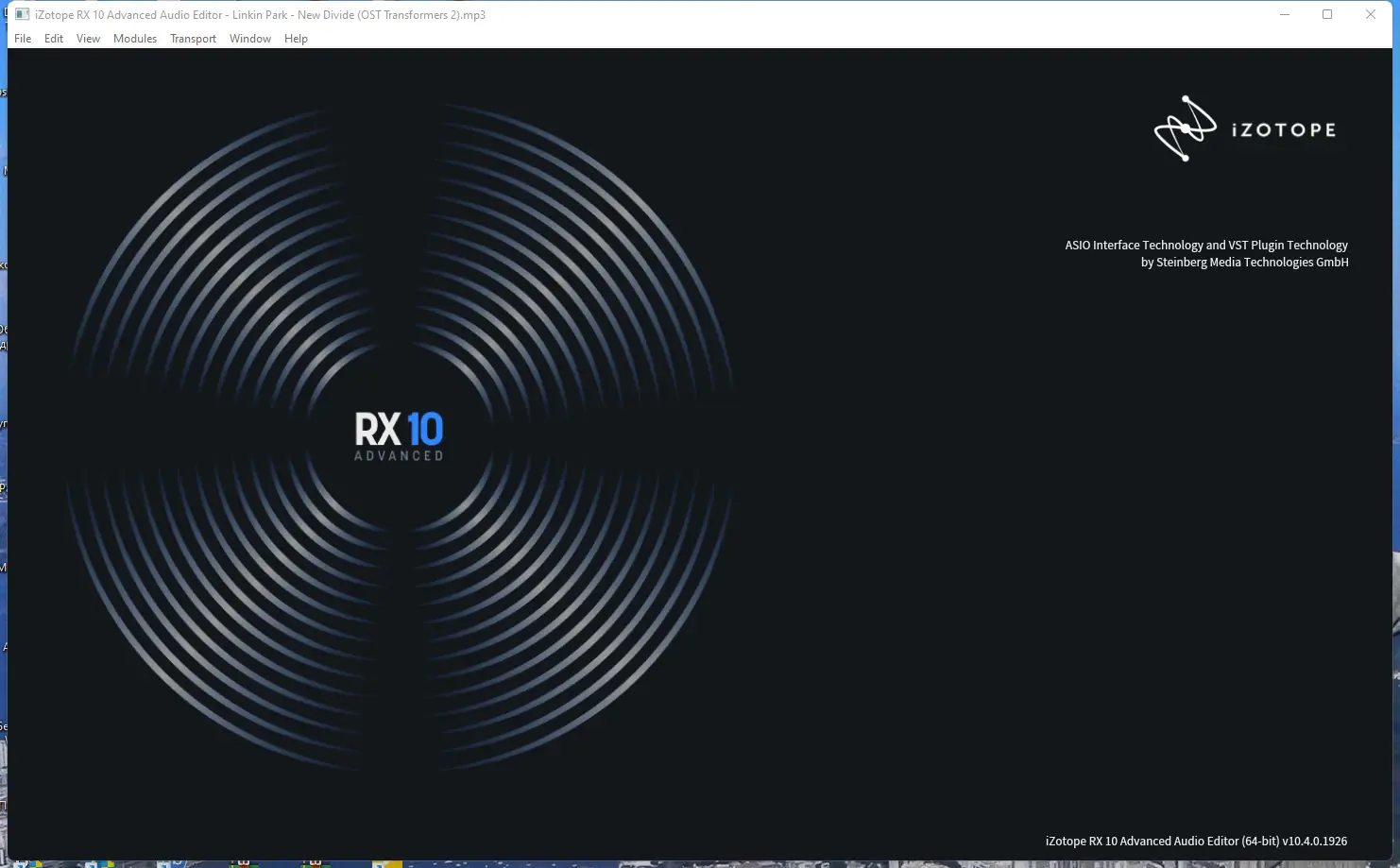Image resolution: width=1400 pixels, height=868 pixels.
Task: Open the Modules menu
Action: 135,39
